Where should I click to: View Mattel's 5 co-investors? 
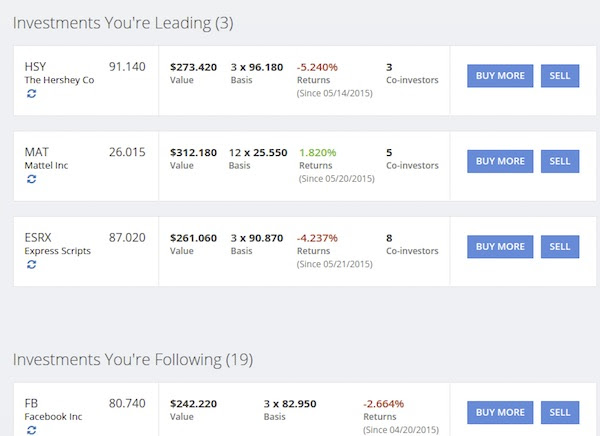411,159
